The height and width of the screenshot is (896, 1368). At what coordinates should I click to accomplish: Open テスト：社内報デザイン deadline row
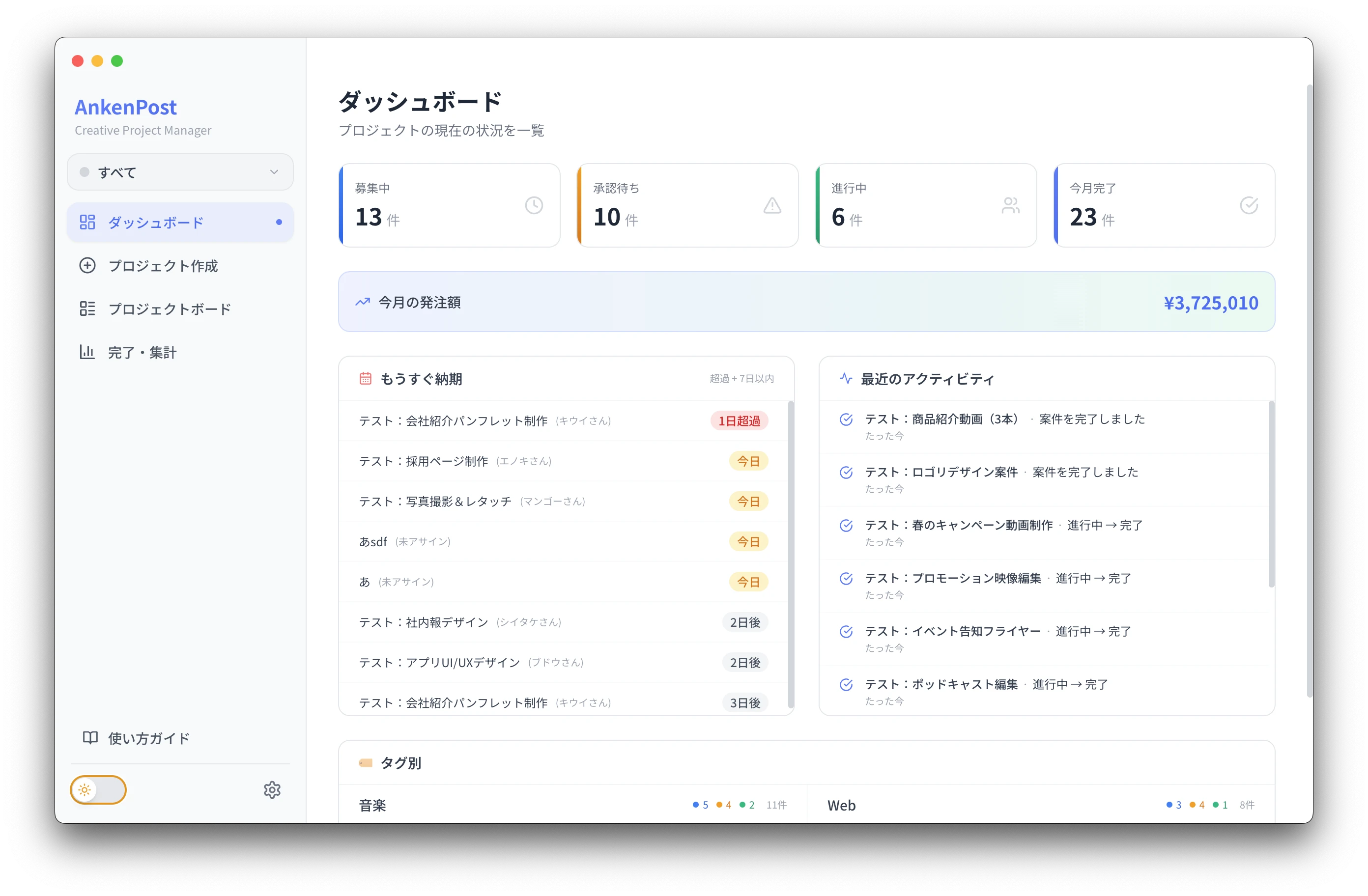563,622
